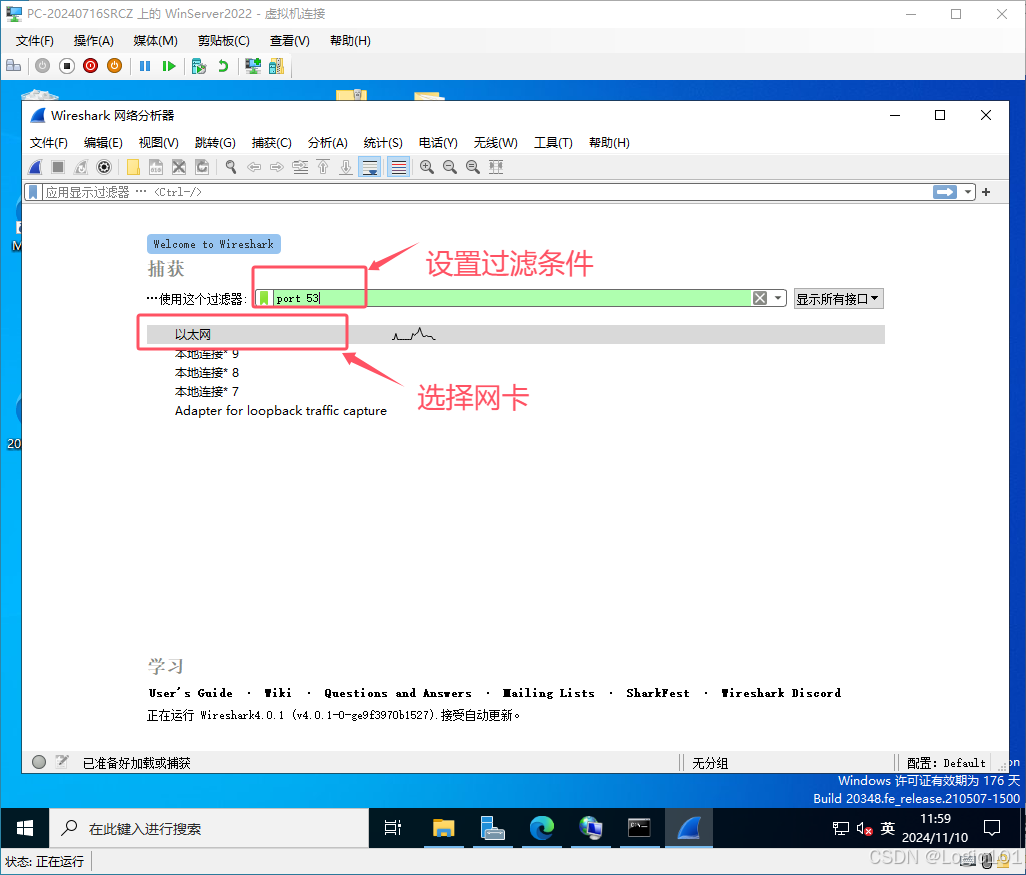This screenshot has width=1026, height=875.
Task: Click into the capture filter field 'port 53'
Action: tap(511, 298)
